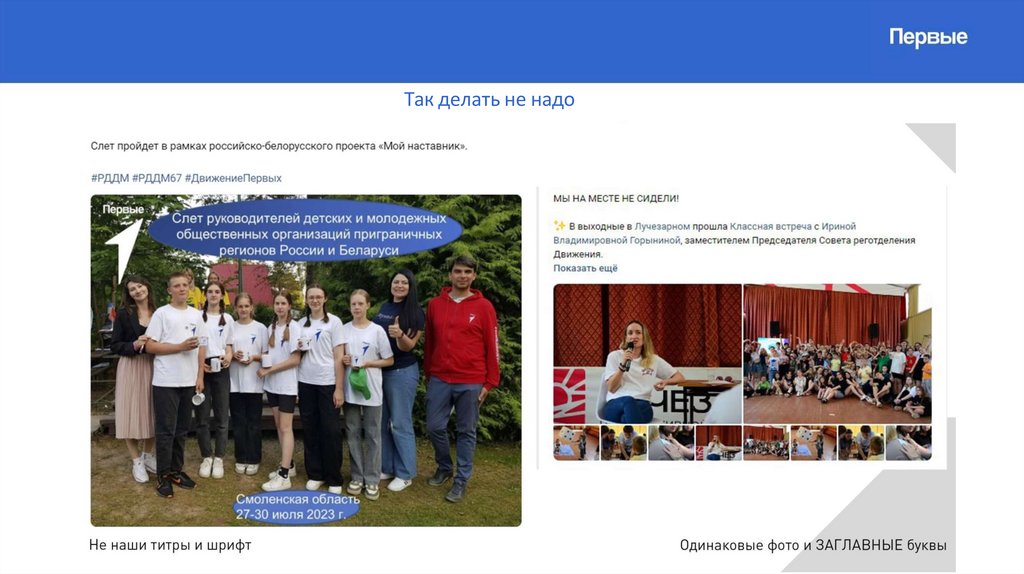Expand post with Показать ещё
The width and height of the screenshot is (1024, 574).
(x=585, y=268)
